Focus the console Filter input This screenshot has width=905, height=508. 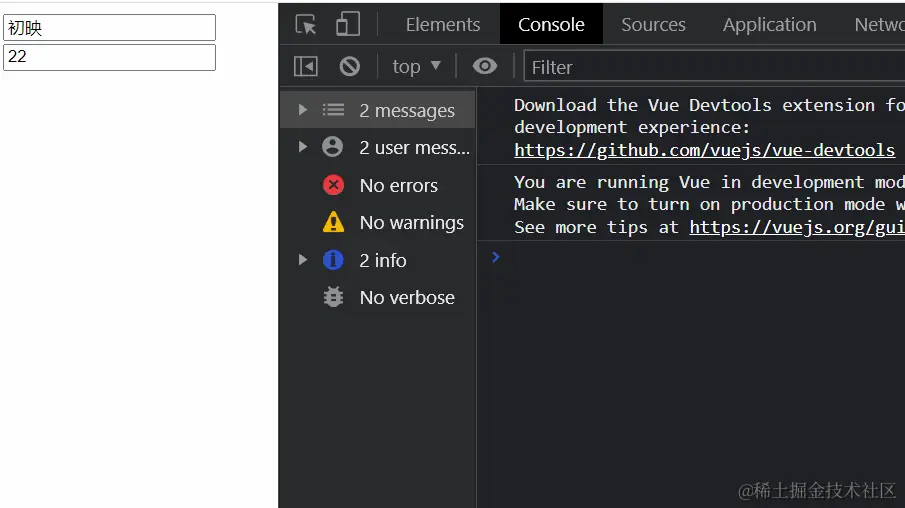click(714, 67)
